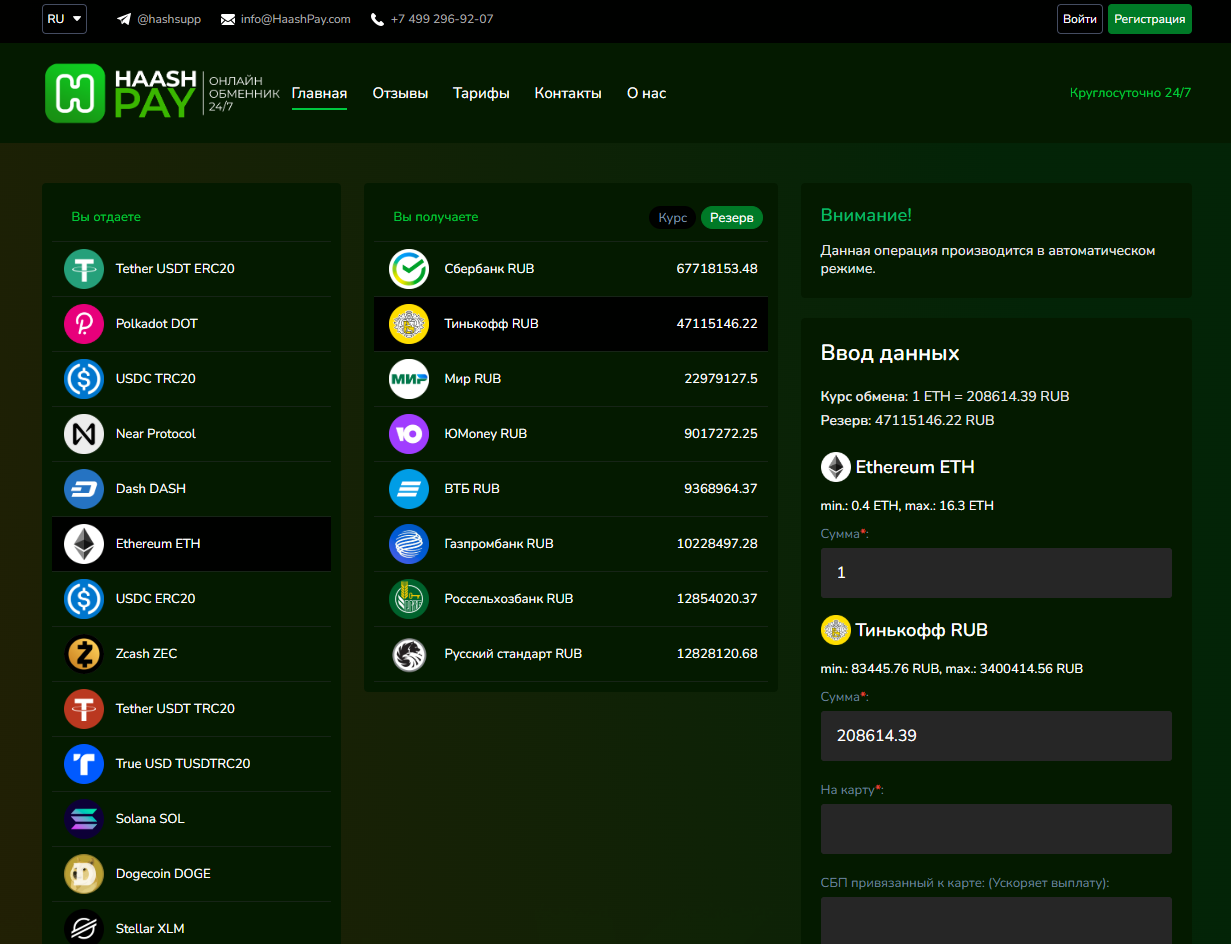Select the Stellar XLM icon

(x=84, y=927)
